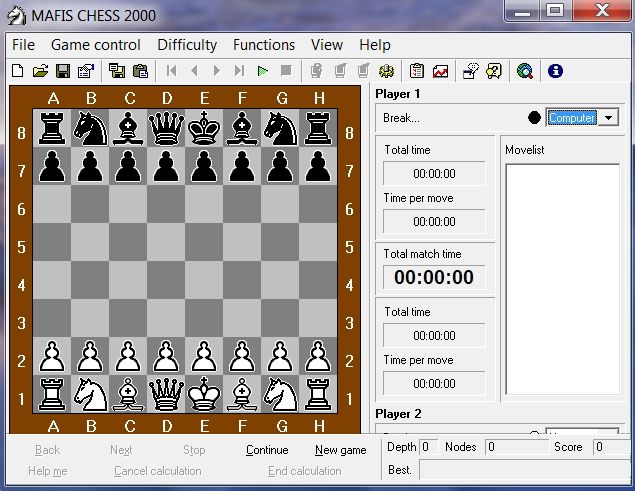
Task: Open the red line chart icon
Action: coord(440,71)
